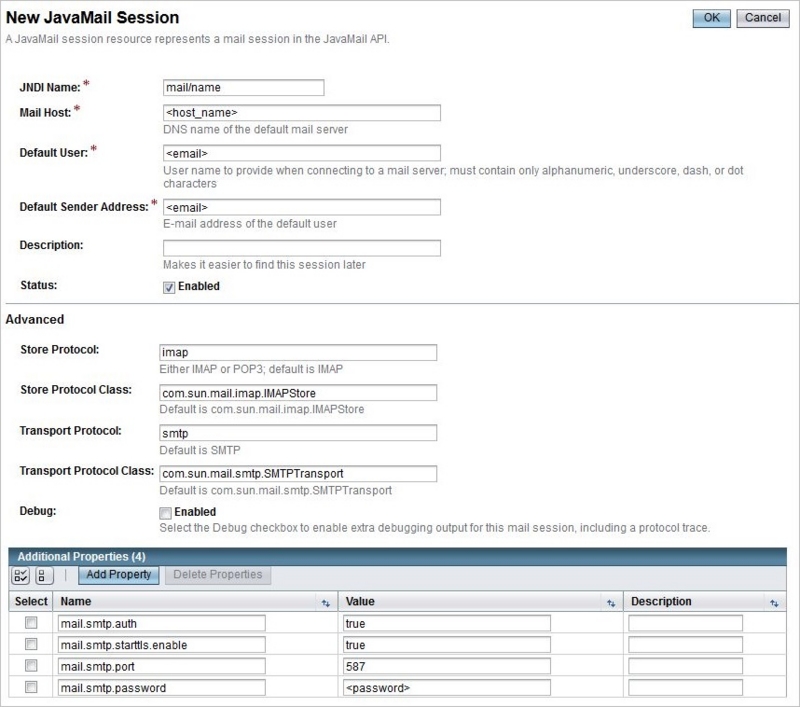This screenshot has height=707, width=800.
Task: Click the description field for mail.smtp.password
Action: 685,688
